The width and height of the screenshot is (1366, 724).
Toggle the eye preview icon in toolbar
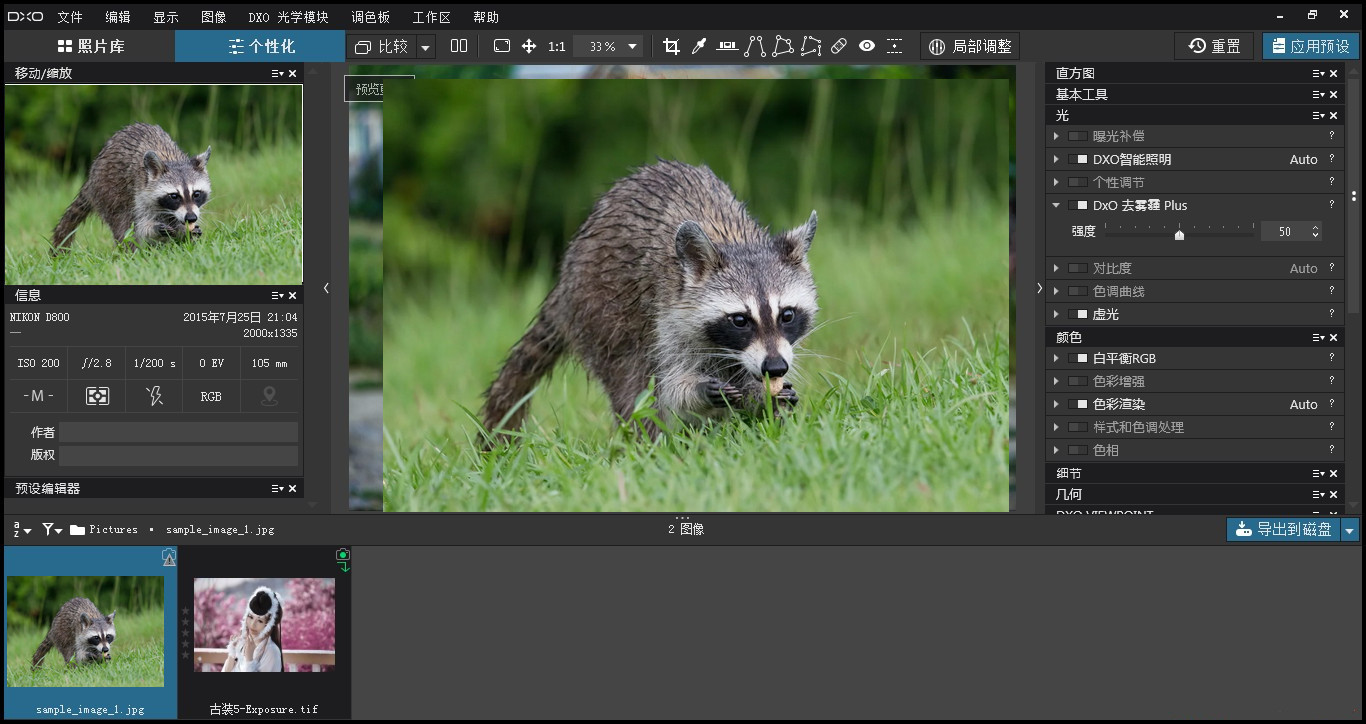point(867,46)
